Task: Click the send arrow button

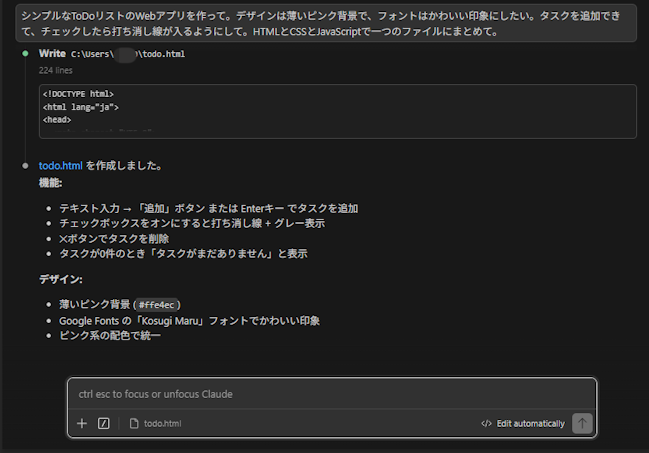Action: (x=582, y=423)
